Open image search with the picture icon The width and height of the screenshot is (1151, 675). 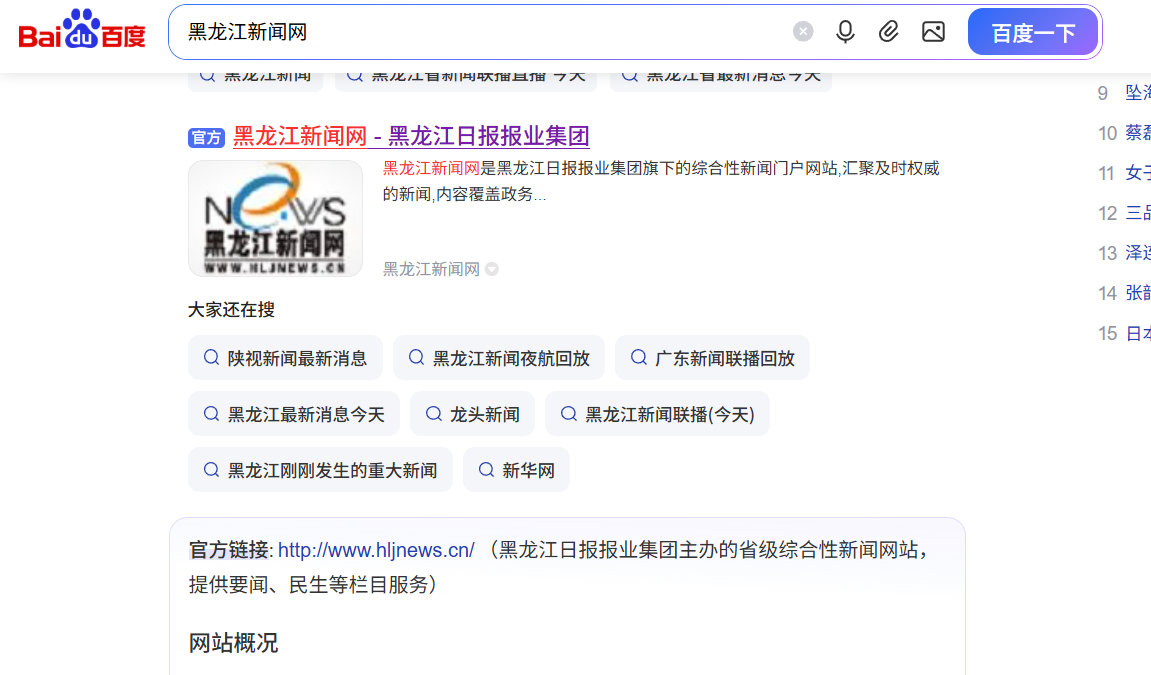click(x=933, y=32)
